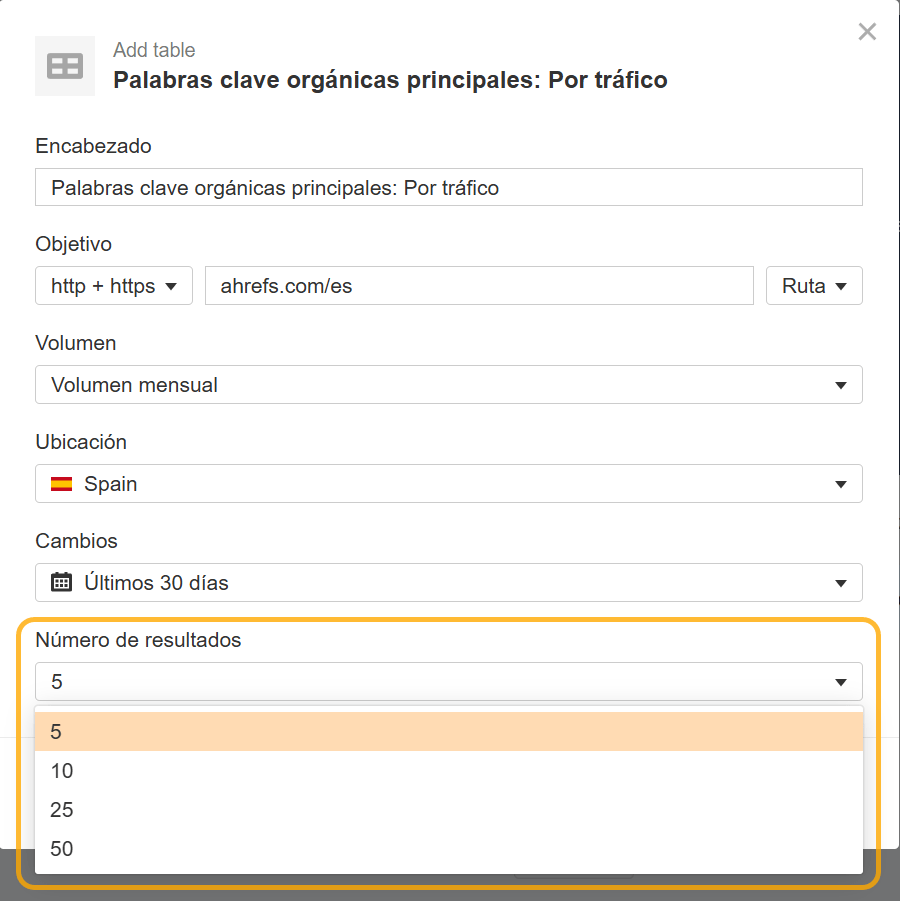Screen dimensions: 900x901
Task: Open the Ruta mode dropdown
Action: coord(813,285)
